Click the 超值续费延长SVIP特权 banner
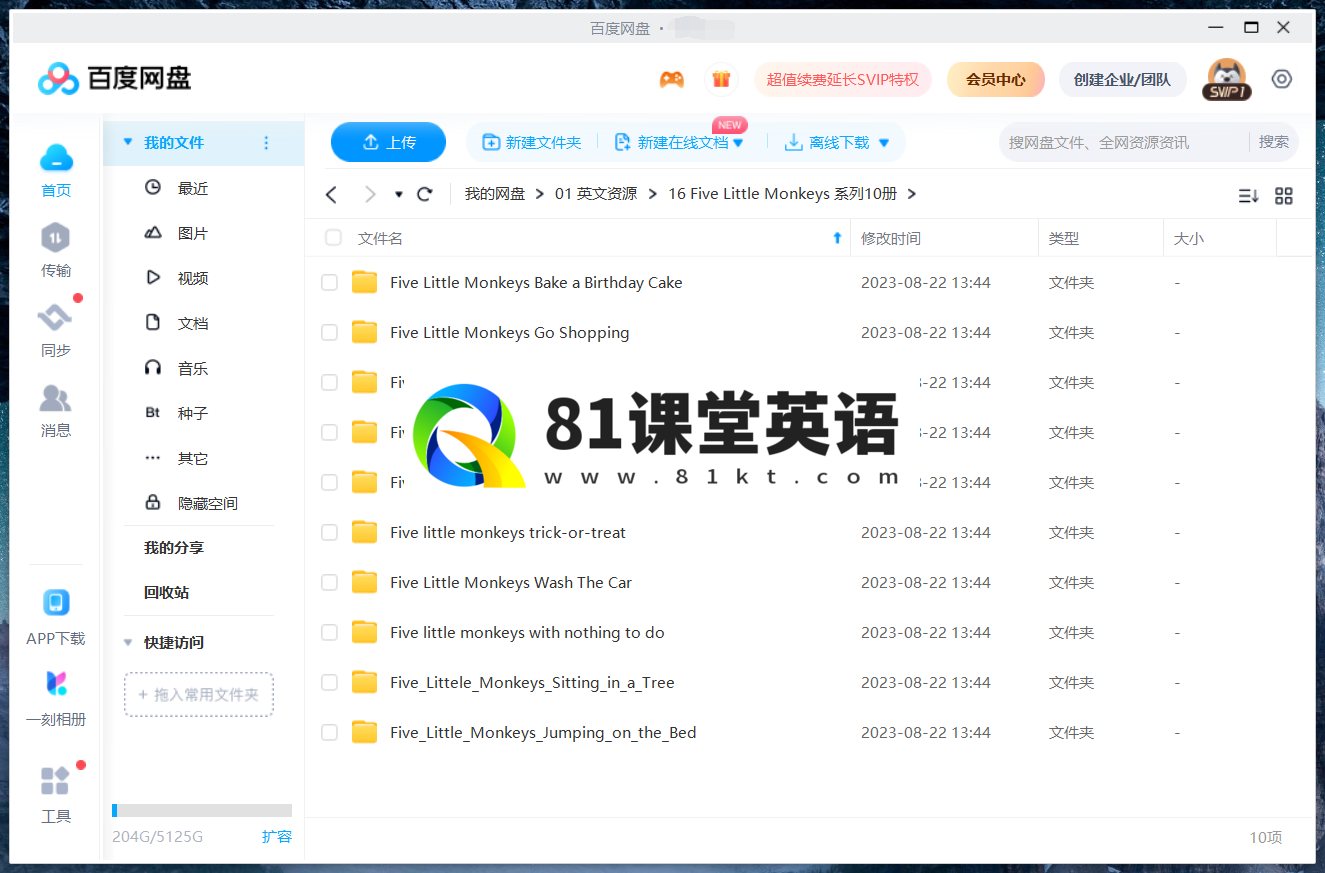1325x873 pixels. pos(843,79)
